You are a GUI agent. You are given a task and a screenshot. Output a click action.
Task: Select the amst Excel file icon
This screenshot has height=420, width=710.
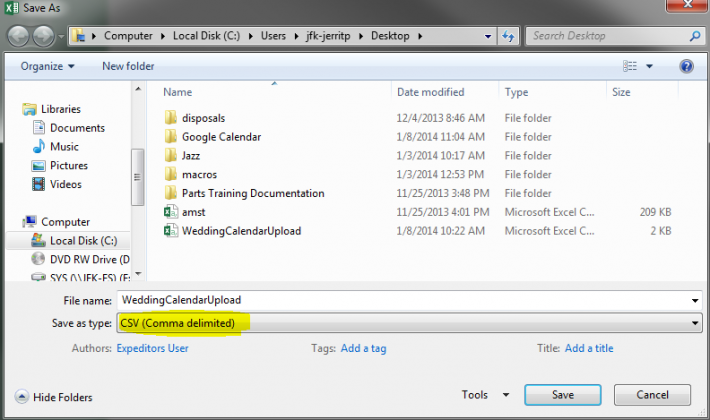click(x=170, y=212)
